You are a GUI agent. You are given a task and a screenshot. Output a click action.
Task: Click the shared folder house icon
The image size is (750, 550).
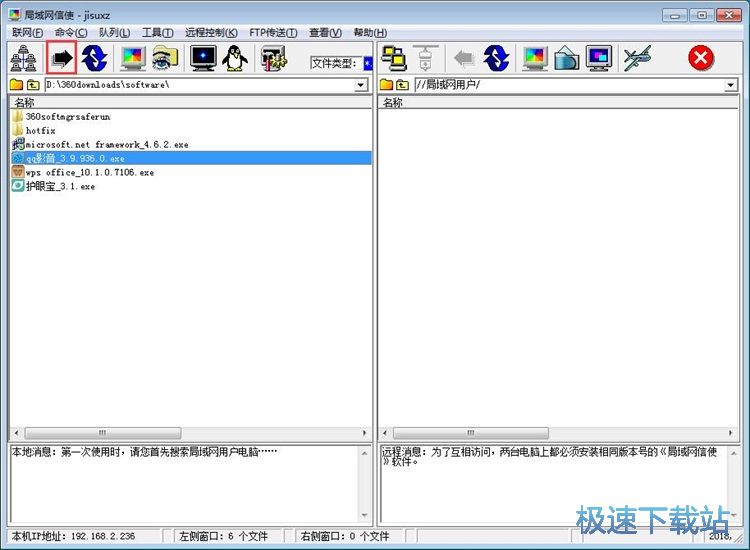(566, 58)
